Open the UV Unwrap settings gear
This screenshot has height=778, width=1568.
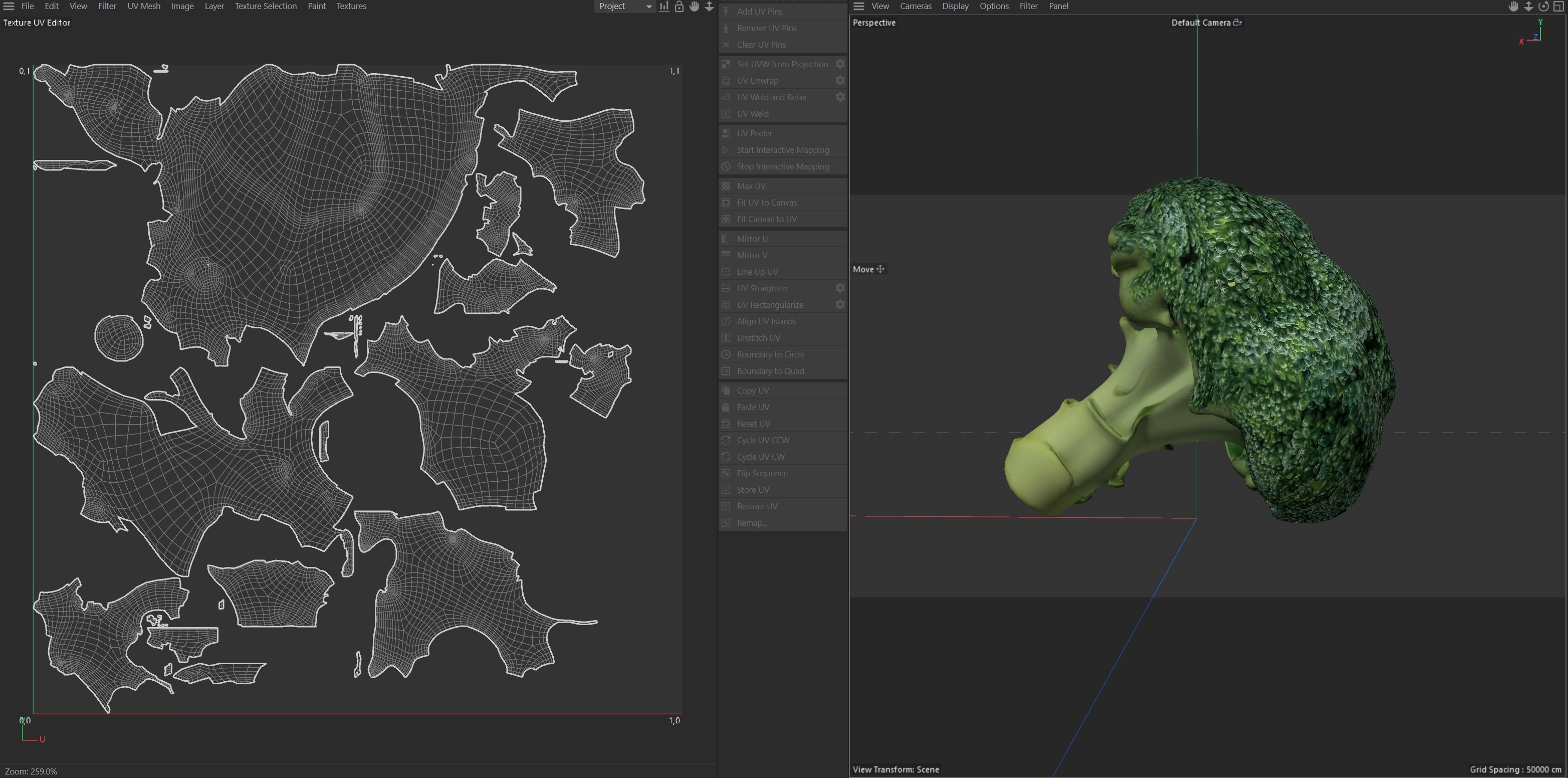pyautogui.click(x=840, y=80)
